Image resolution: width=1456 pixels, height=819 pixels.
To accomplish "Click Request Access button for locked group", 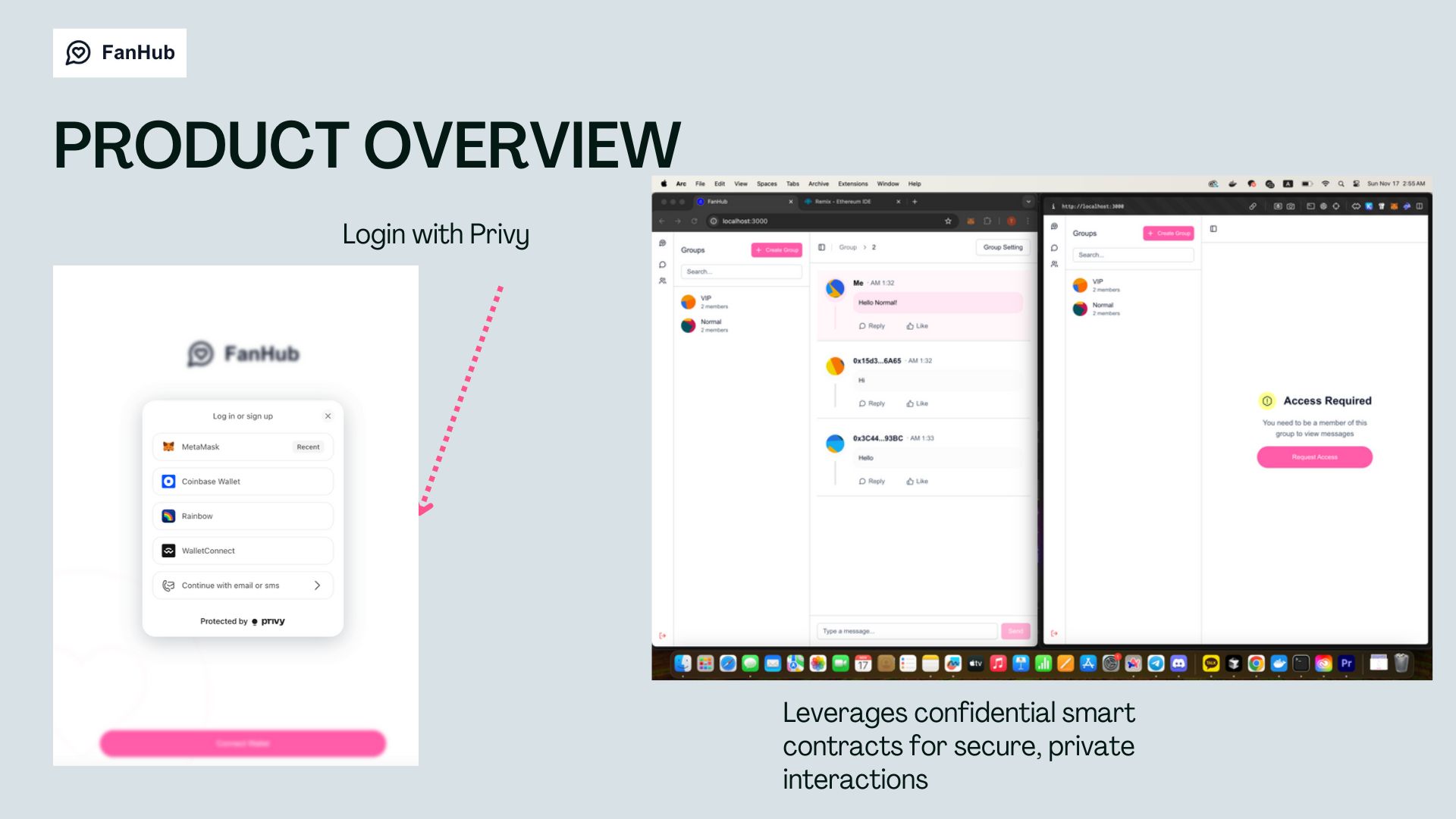I will click(x=1314, y=457).
